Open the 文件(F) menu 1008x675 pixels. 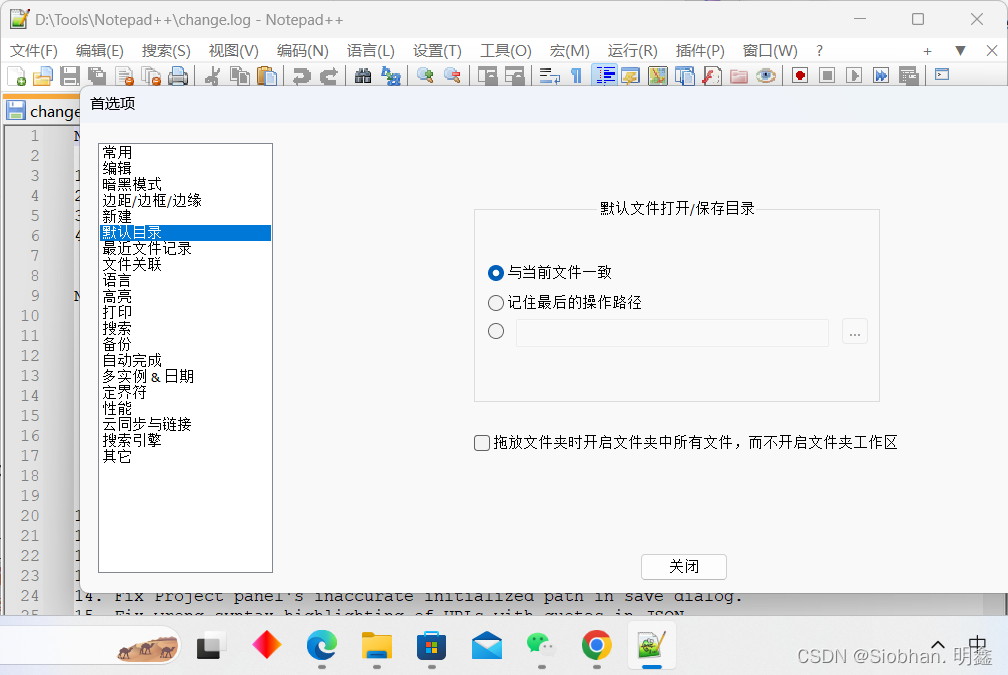[34, 51]
